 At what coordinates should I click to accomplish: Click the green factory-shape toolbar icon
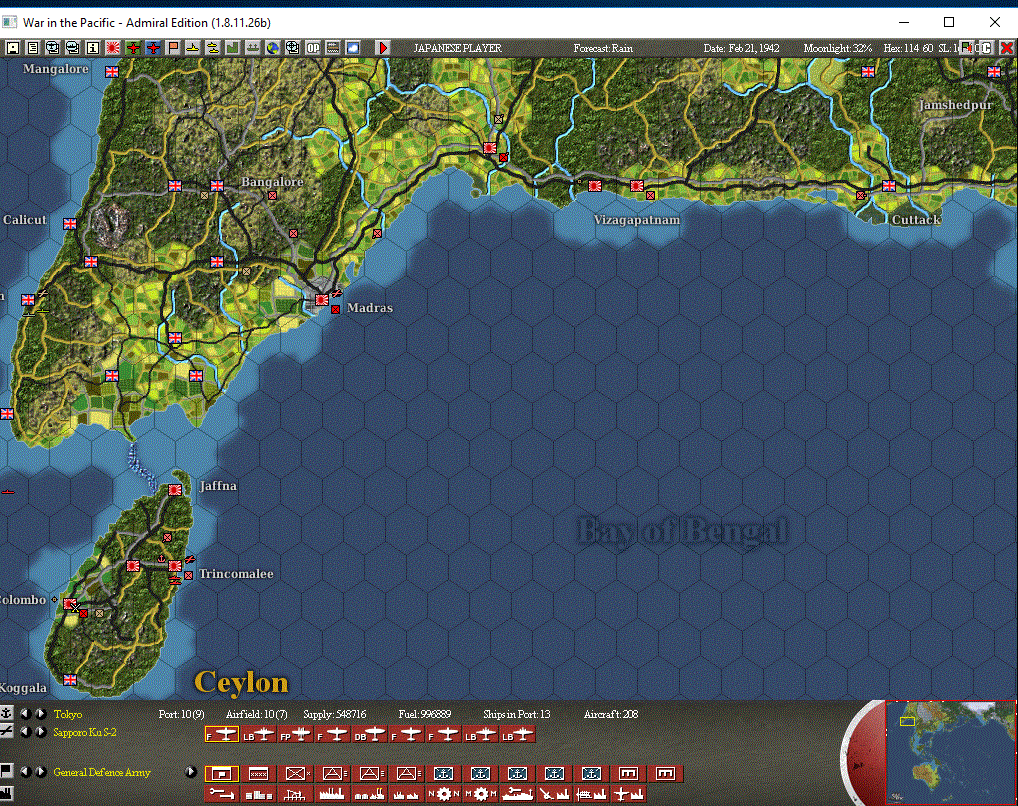pyautogui.click(x=232, y=47)
